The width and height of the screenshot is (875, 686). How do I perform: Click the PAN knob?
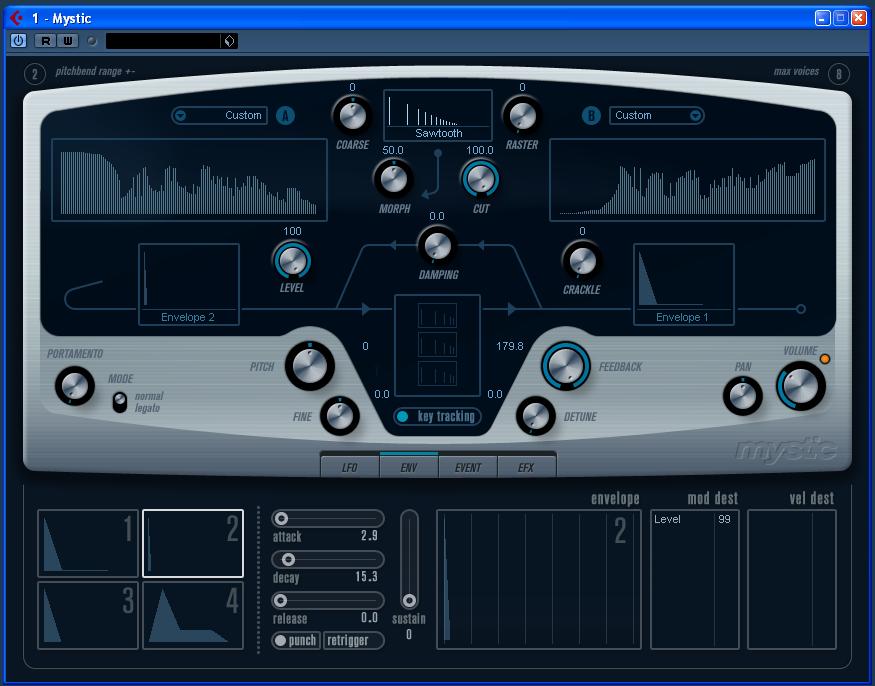click(x=743, y=396)
